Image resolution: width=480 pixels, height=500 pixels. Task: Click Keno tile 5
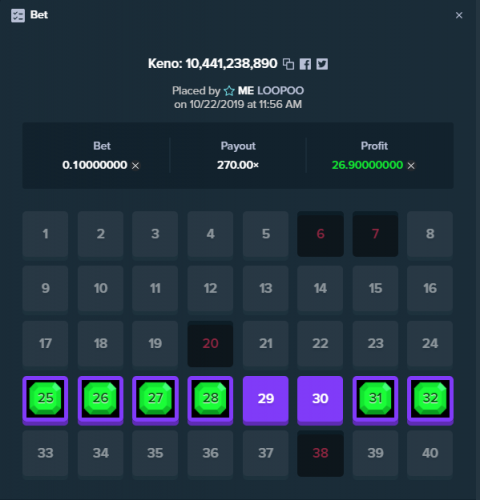click(x=266, y=234)
